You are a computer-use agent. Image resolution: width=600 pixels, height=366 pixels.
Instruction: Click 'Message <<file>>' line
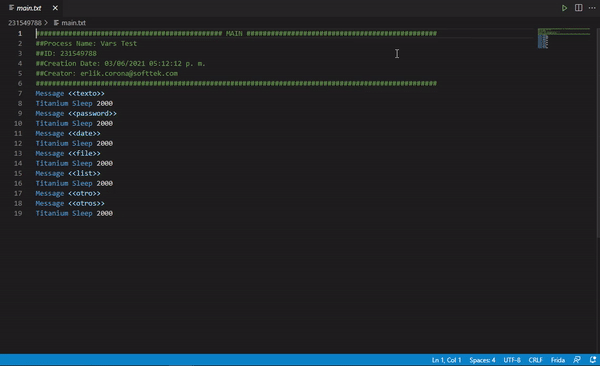tap(68, 153)
